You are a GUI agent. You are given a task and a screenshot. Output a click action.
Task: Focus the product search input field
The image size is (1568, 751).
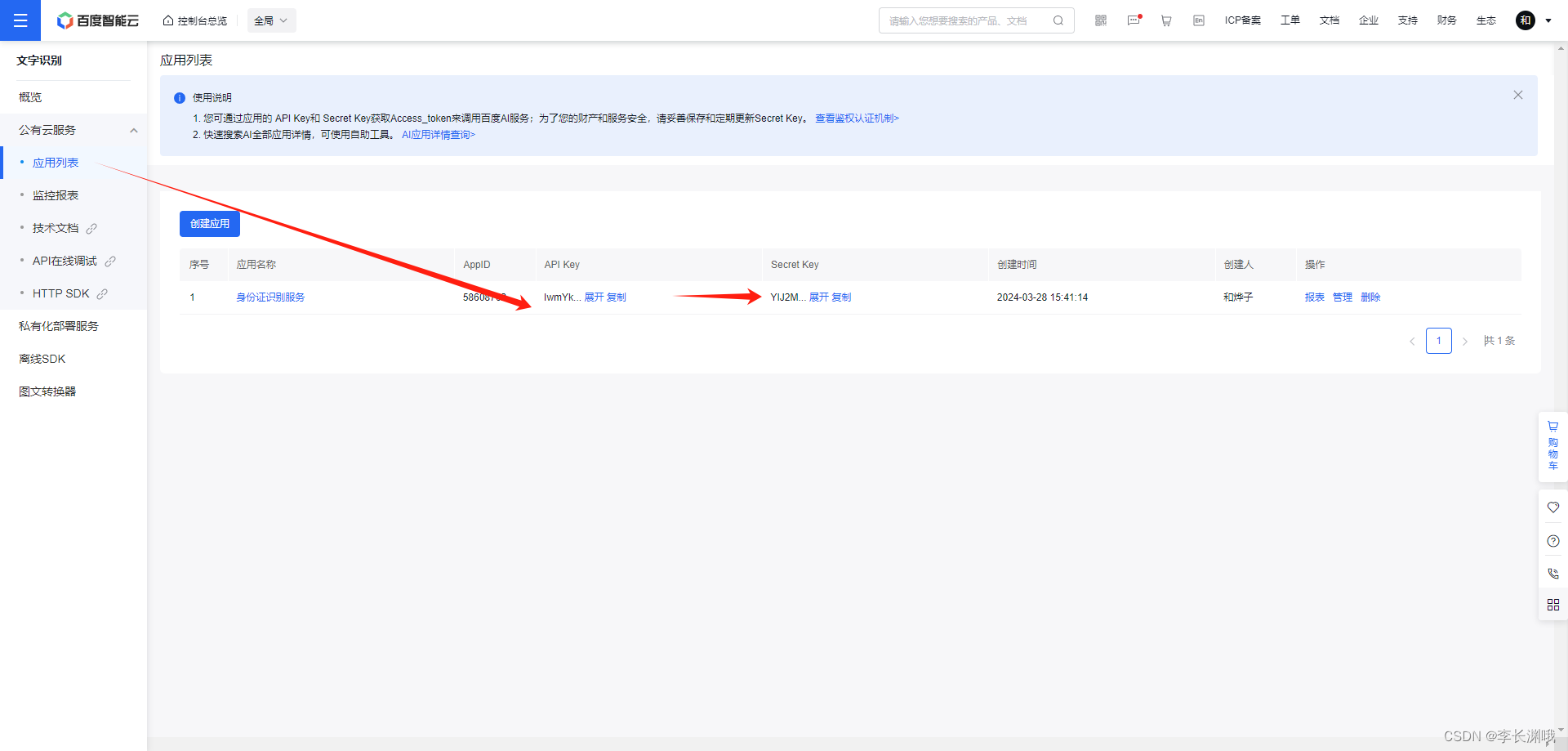pyautogui.click(x=968, y=20)
